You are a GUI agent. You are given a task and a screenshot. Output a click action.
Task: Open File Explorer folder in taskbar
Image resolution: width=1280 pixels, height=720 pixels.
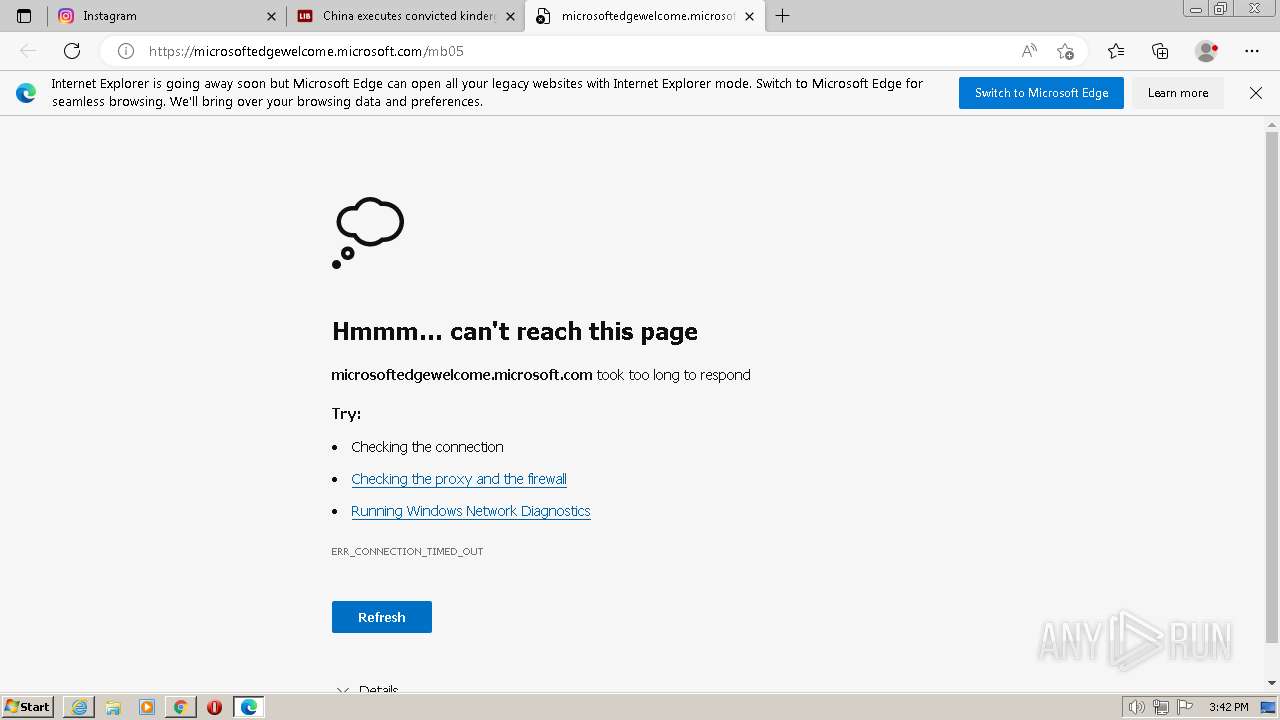[113, 707]
